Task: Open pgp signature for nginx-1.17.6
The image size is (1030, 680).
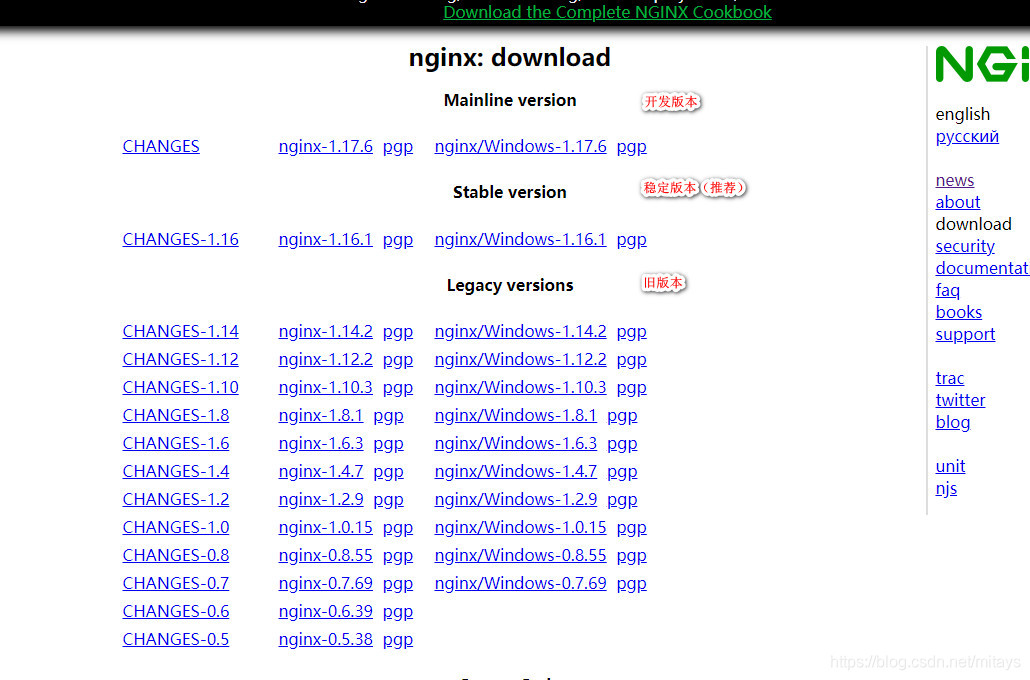Action: point(397,147)
